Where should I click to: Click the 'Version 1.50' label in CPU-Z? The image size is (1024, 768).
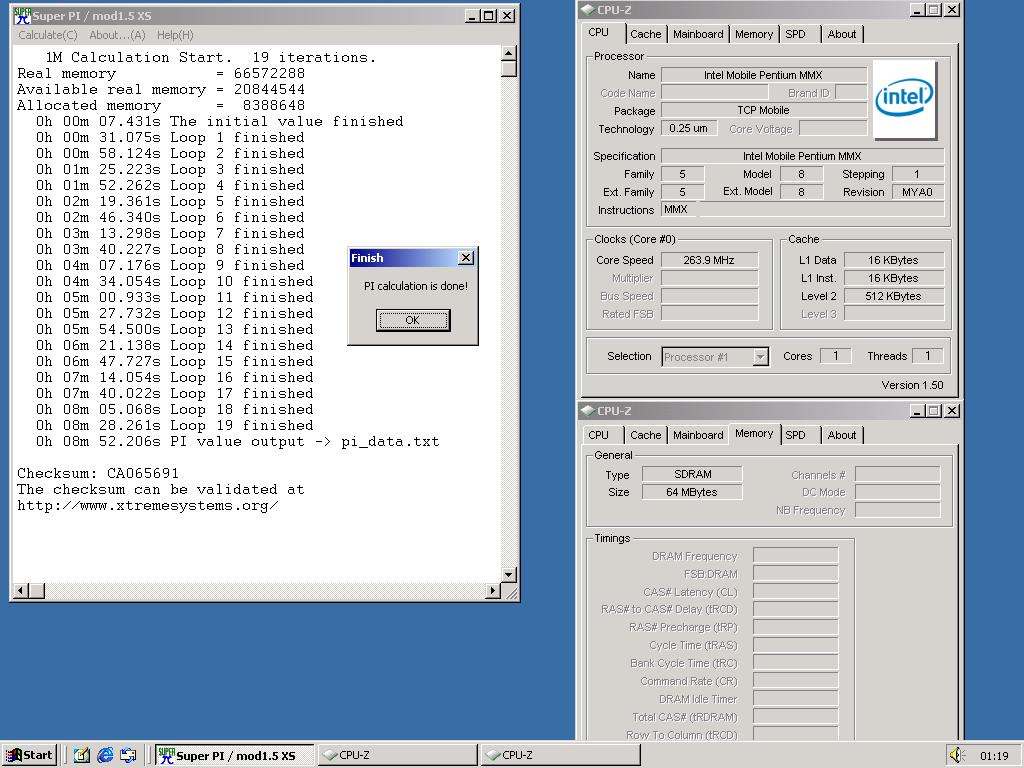point(912,385)
